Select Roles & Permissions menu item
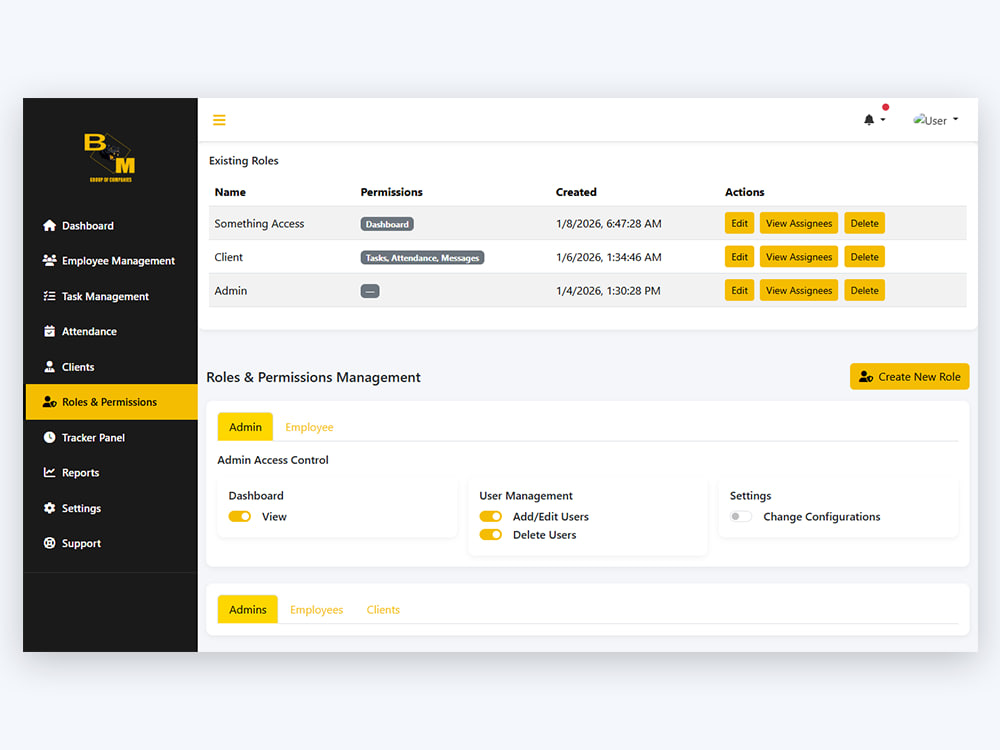This screenshot has width=1000, height=750. tap(112, 402)
